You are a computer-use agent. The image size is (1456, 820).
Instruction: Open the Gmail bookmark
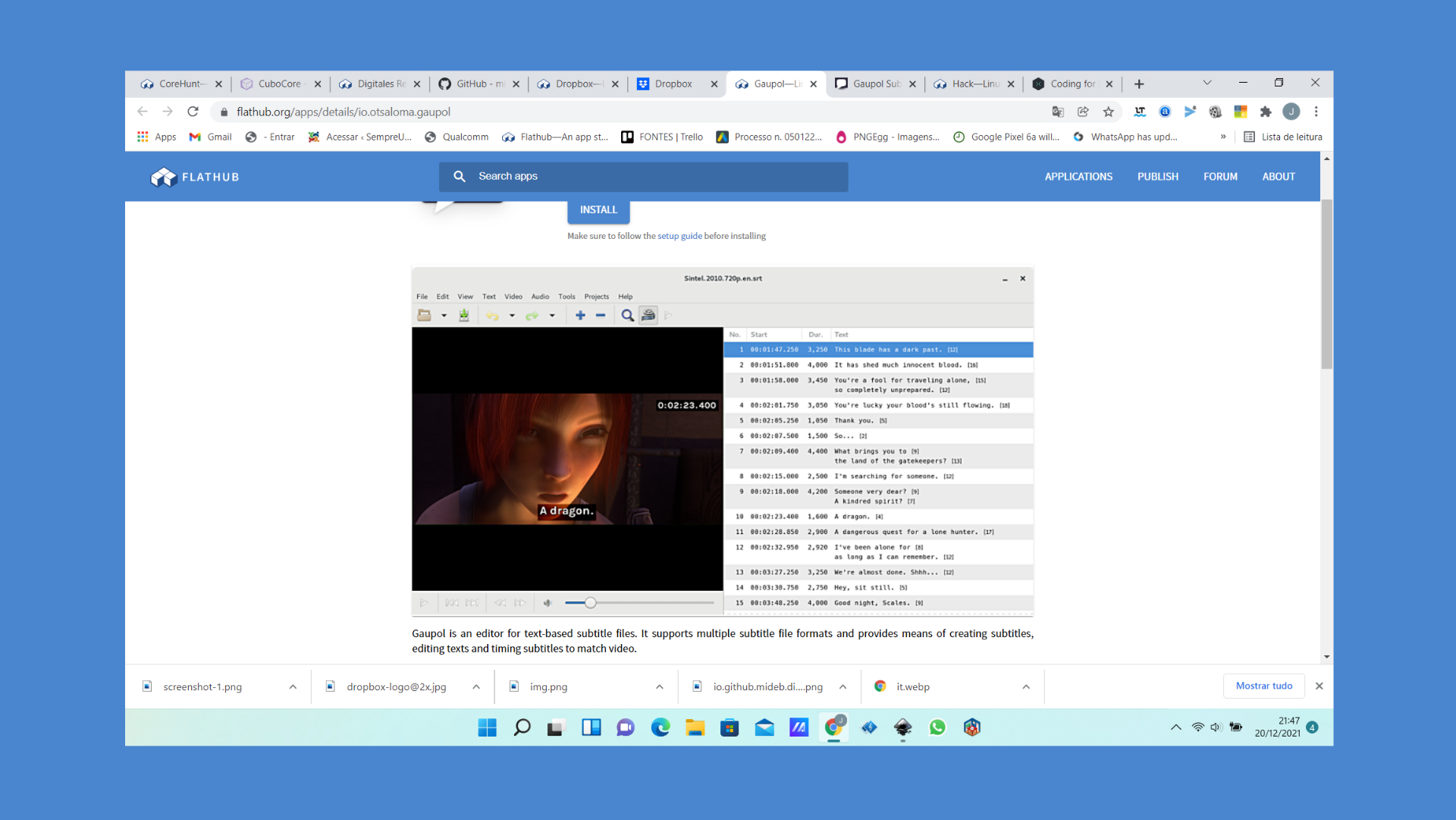210,137
